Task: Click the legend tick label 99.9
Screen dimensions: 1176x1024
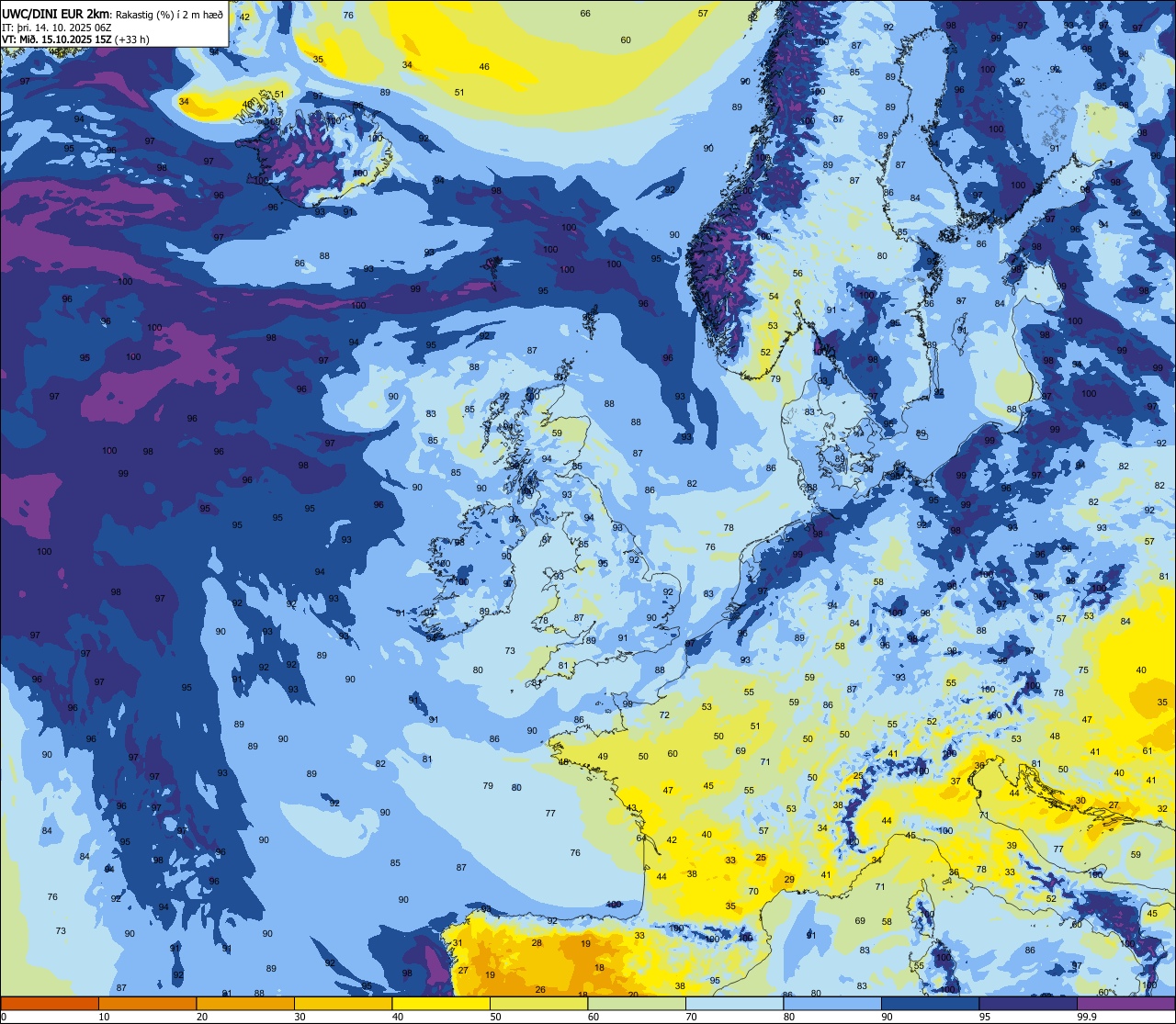Action: click(x=1088, y=1017)
